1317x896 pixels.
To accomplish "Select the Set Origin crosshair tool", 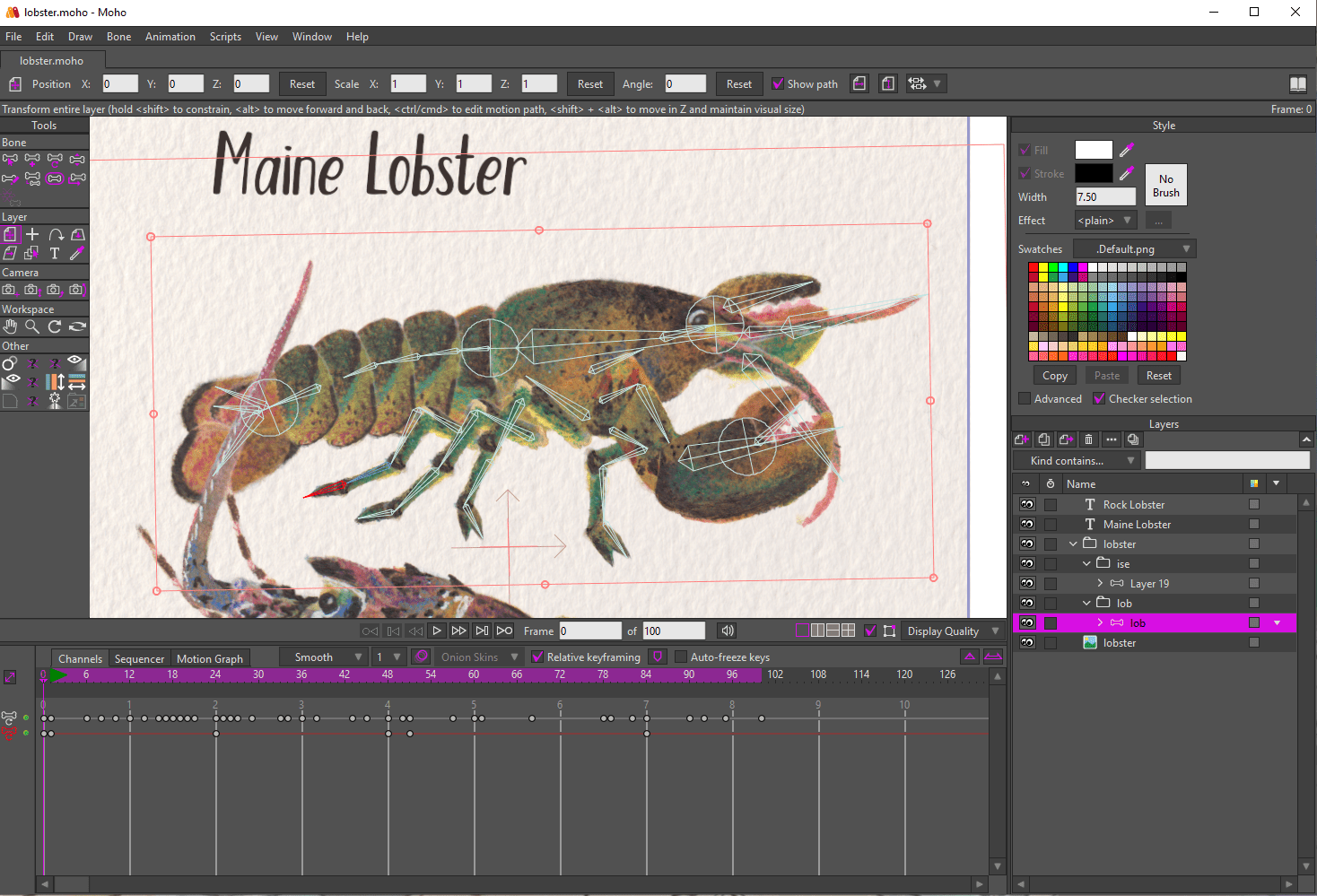I will point(32,234).
